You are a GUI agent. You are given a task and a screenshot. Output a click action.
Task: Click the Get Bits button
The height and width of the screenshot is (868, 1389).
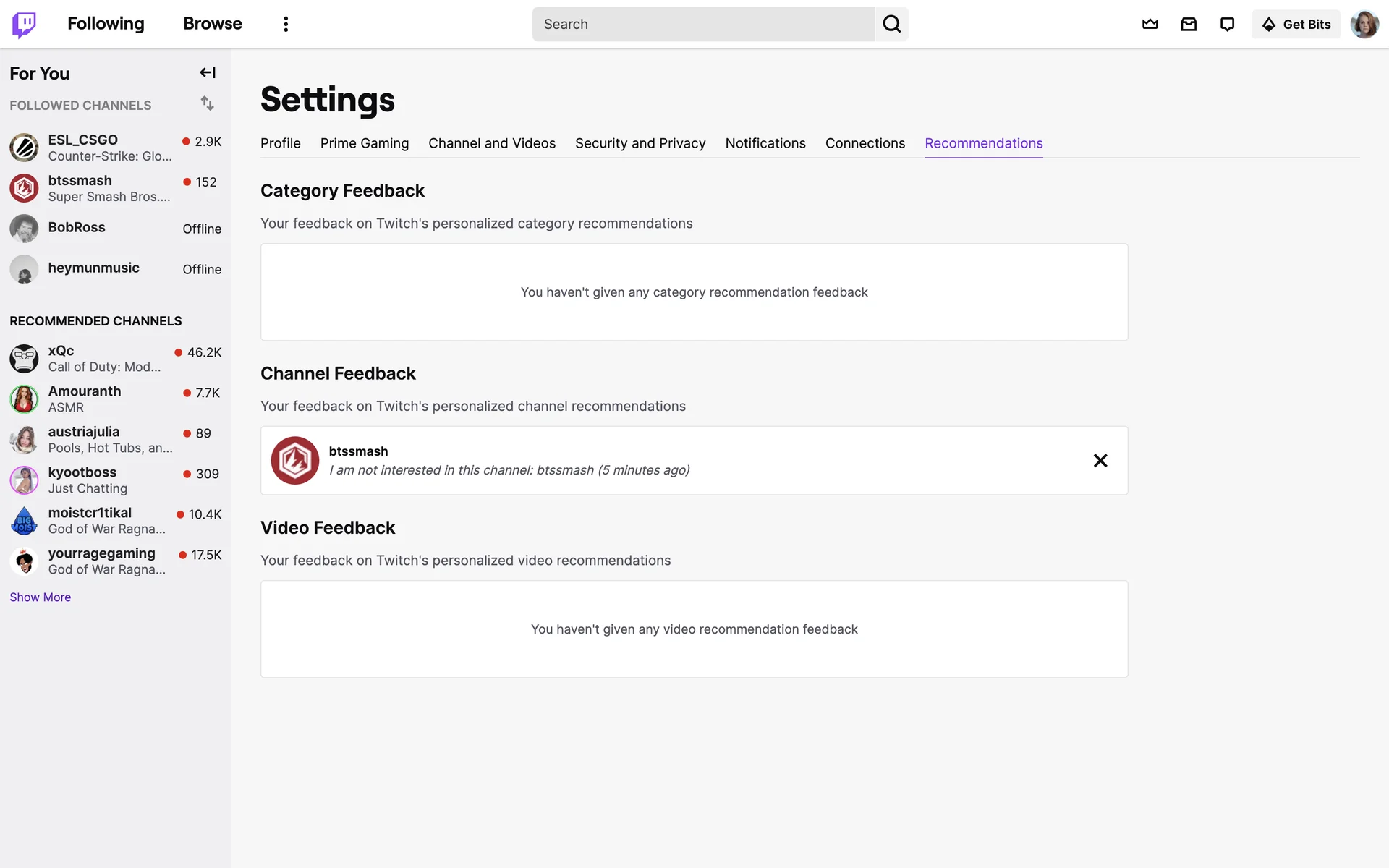point(1296,25)
